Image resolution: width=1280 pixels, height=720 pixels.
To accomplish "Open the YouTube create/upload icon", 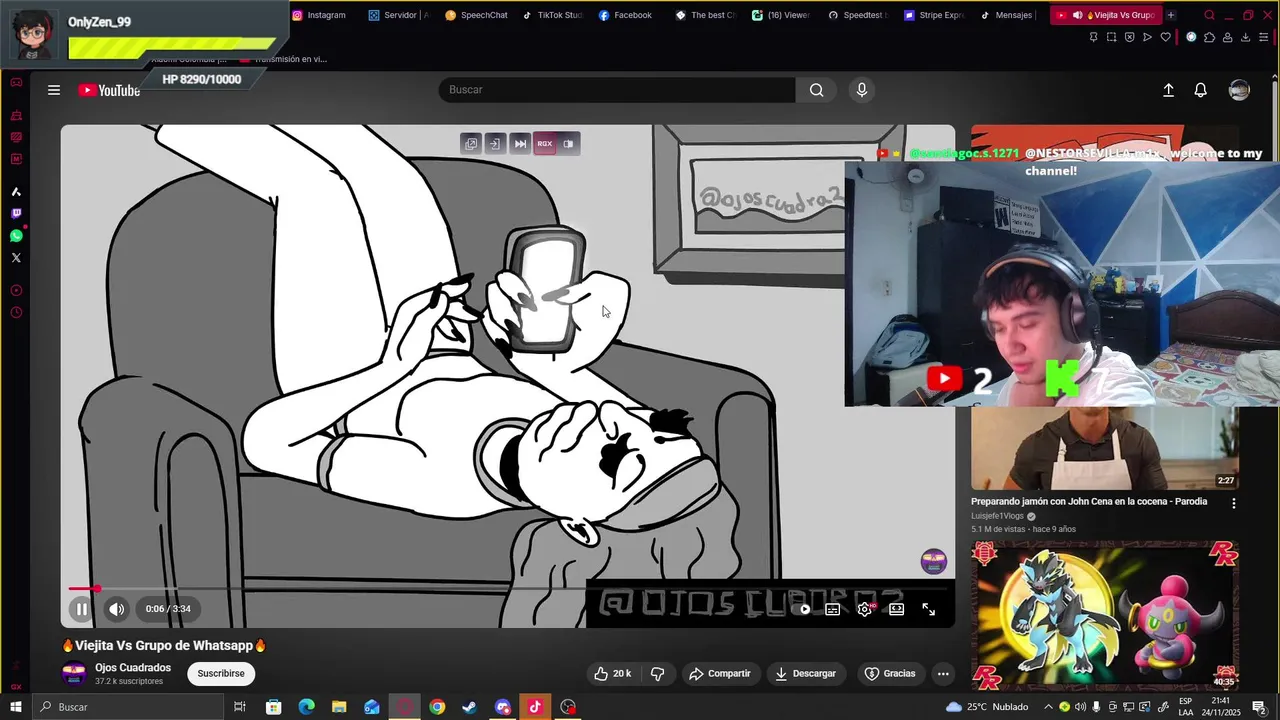I will pos(1168,90).
